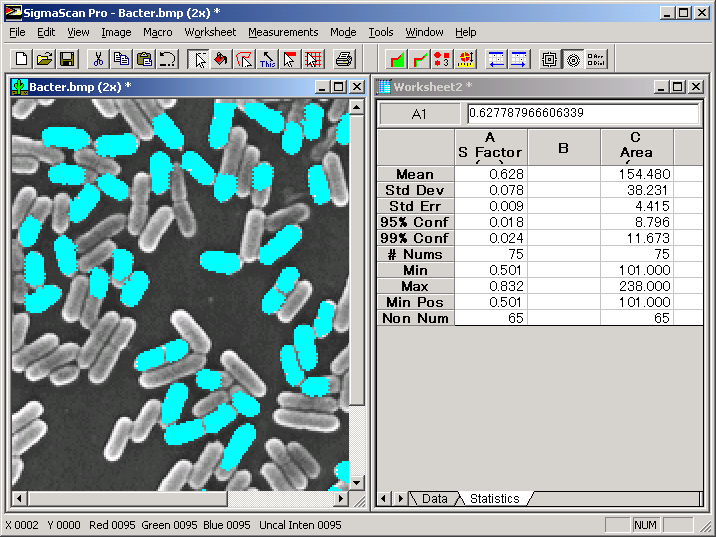Open the View menu

(x=78, y=32)
